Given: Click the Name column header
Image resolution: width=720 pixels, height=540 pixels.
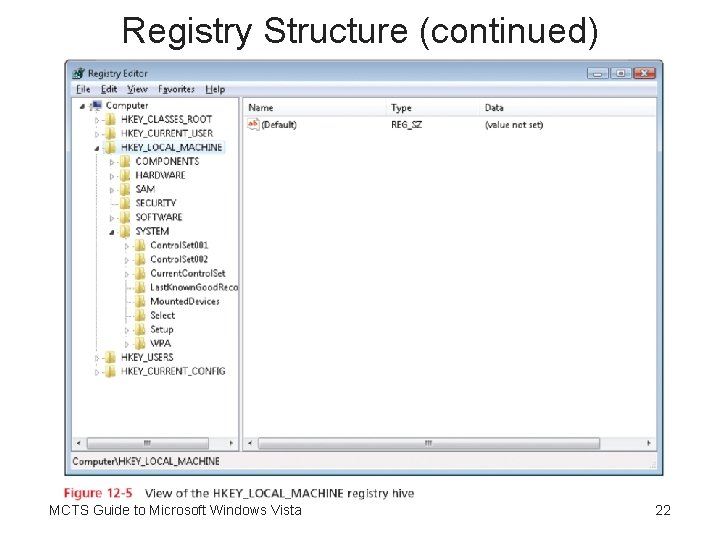Looking at the screenshot, I should (x=314, y=108).
